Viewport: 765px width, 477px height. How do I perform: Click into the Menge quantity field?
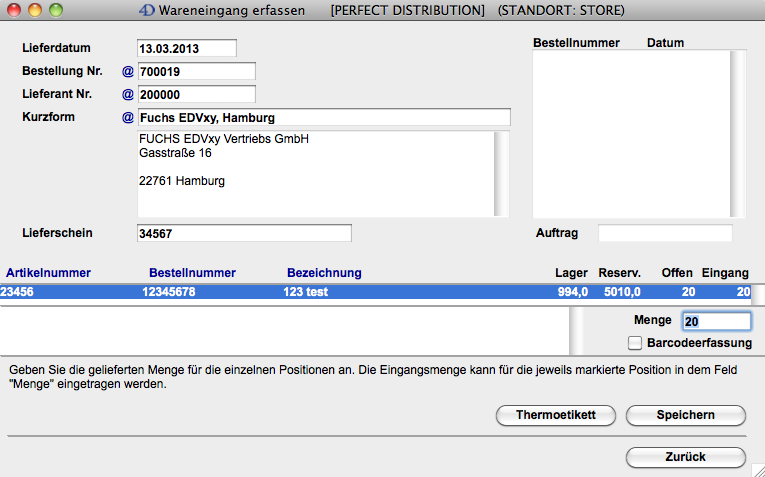pos(715,322)
